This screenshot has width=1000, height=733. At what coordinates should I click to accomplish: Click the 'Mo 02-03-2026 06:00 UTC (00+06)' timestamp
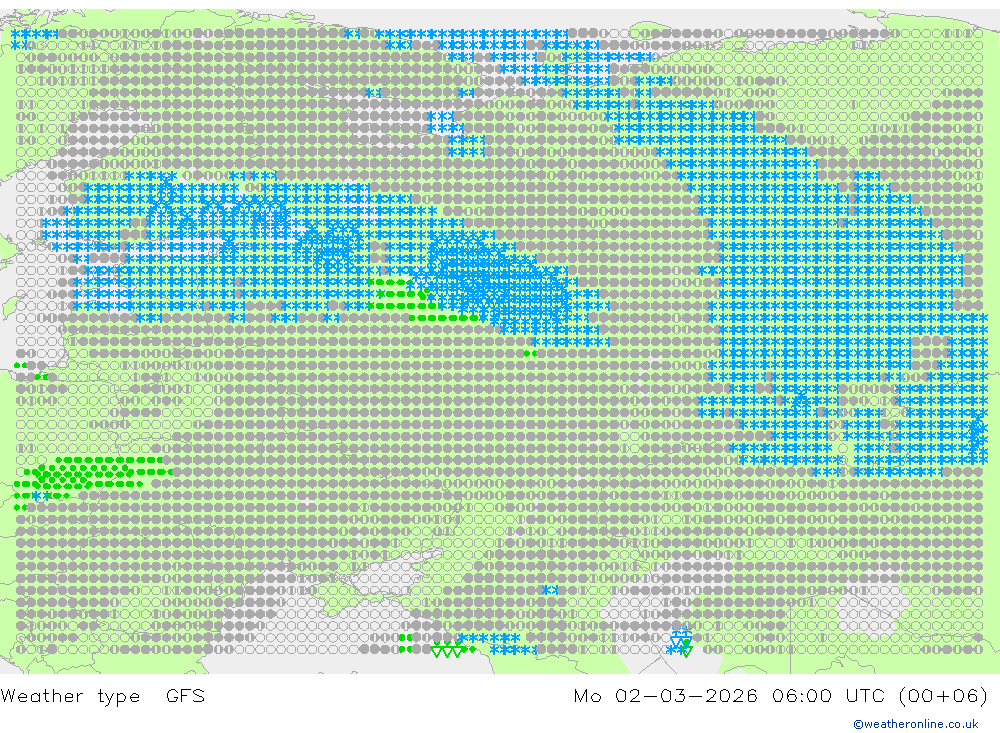click(781, 695)
